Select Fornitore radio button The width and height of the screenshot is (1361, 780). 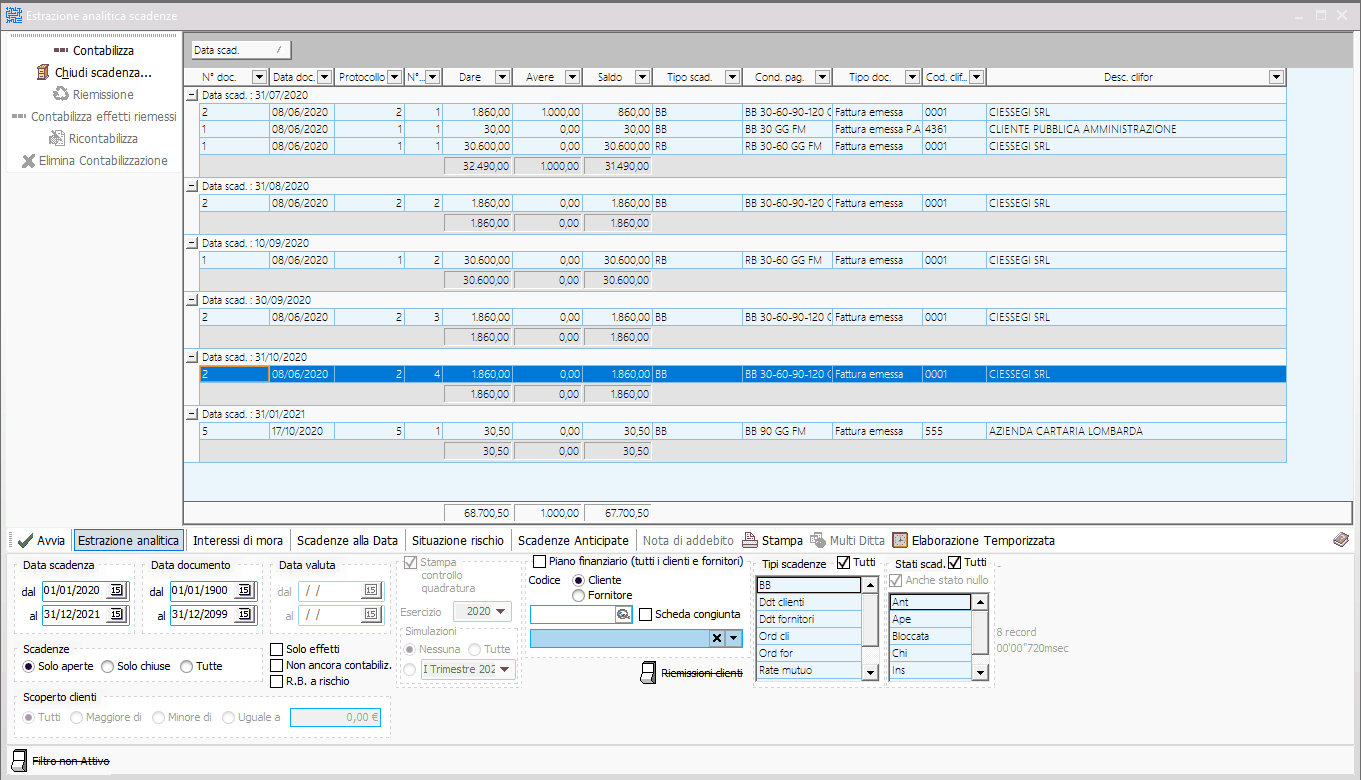coord(578,595)
